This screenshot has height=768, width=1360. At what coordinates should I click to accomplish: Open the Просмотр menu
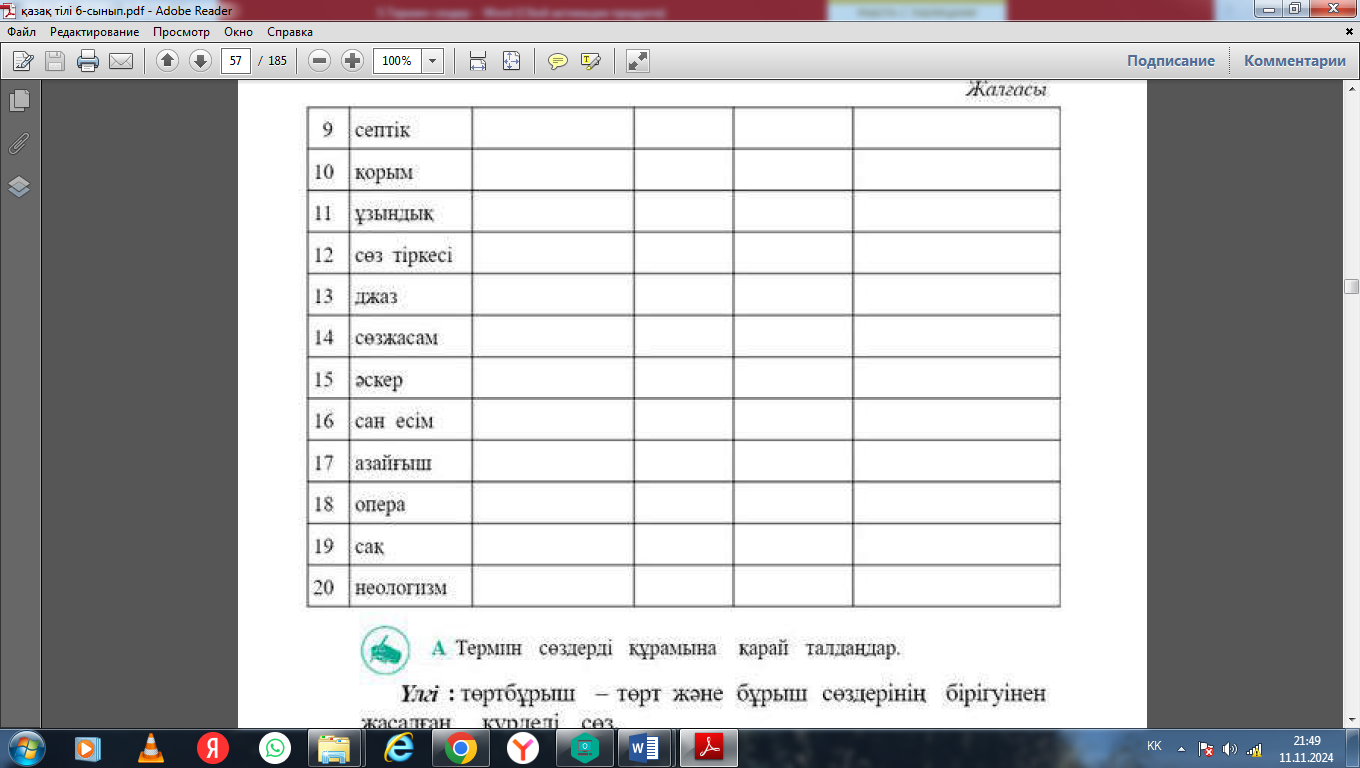pyautogui.click(x=182, y=32)
